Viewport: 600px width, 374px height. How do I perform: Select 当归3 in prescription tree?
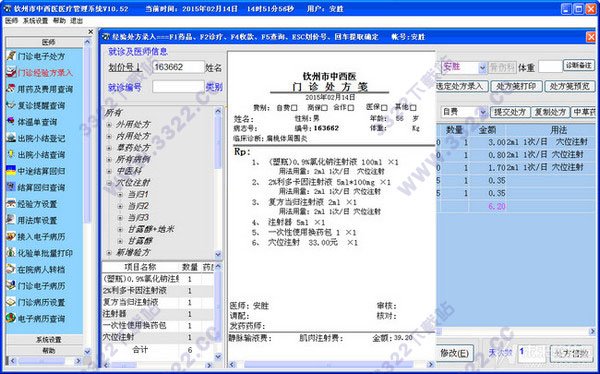[x=138, y=218]
